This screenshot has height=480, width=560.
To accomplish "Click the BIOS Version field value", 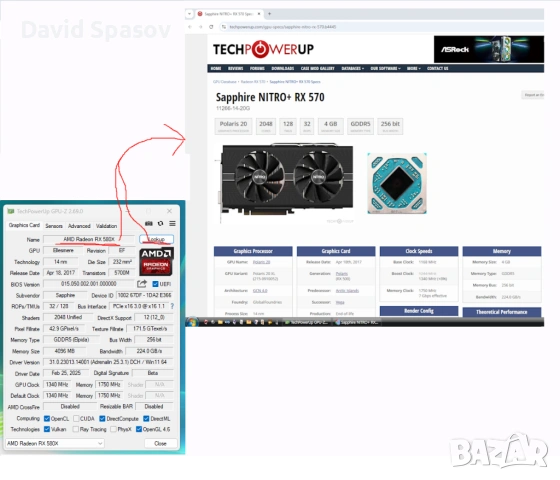I will [89, 284].
